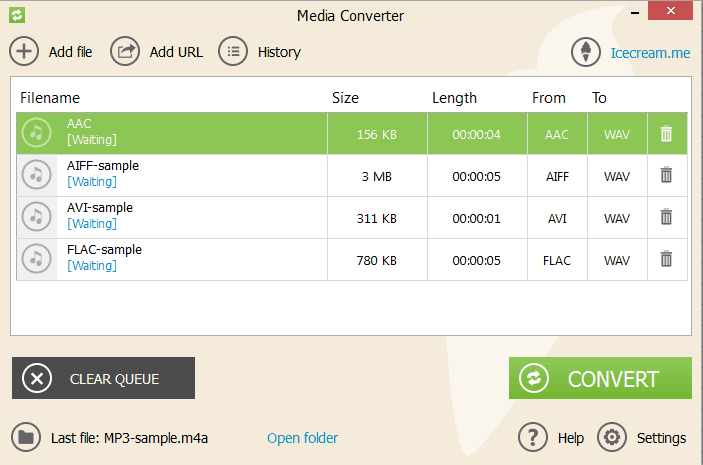The width and height of the screenshot is (703, 465).
Task: Click the History label
Action: point(279,52)
